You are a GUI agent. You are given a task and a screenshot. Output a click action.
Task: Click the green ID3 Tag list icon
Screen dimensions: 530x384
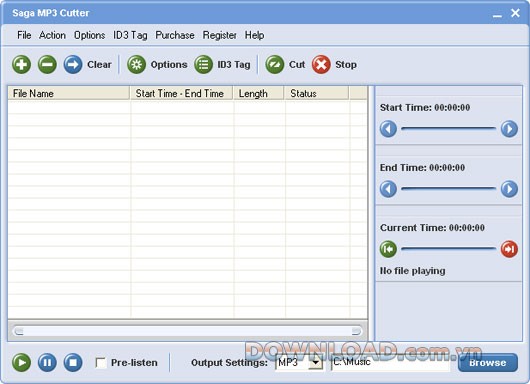click(x=203, y=64)
